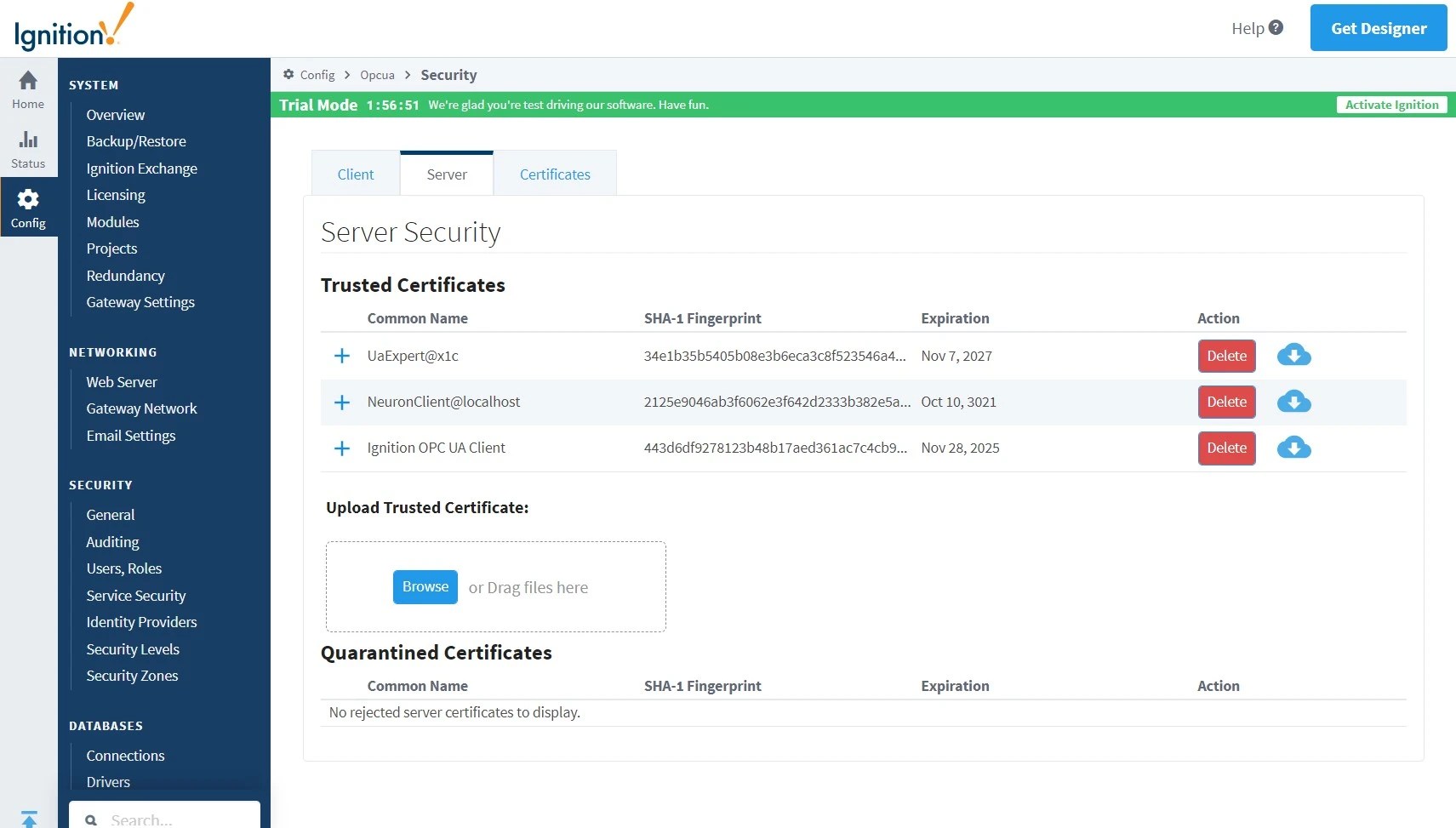
Task: Click the Get Designer button
Action: 1379,28
